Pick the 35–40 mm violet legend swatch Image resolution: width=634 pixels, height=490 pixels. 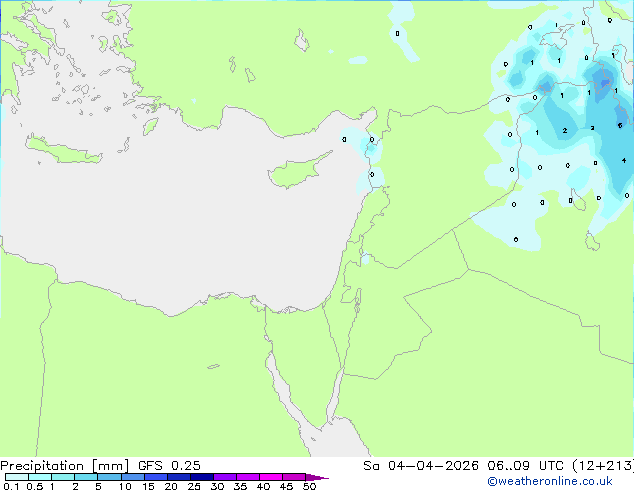pyautogui.click(x=247, y=477)
